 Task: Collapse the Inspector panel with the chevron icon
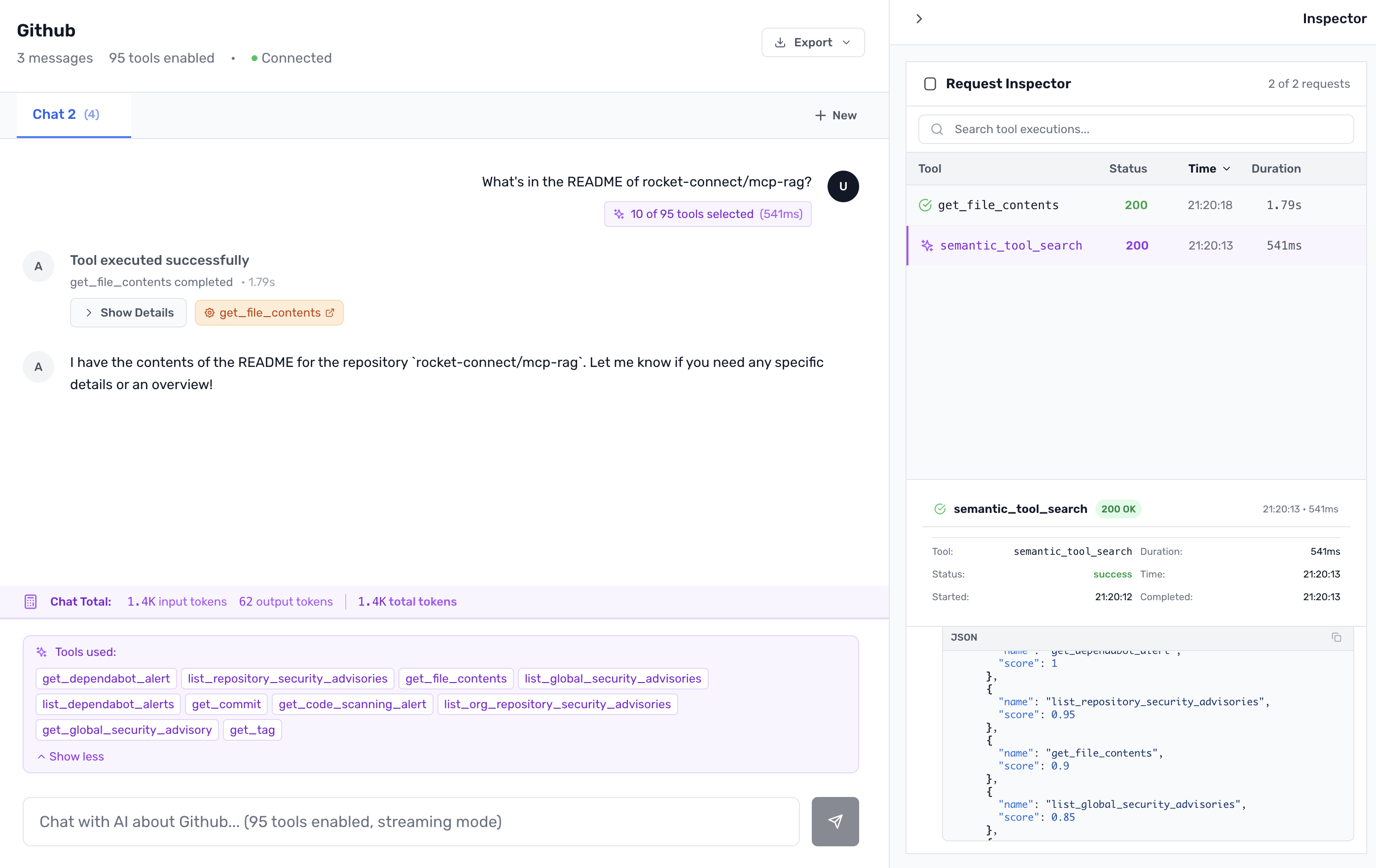point(919,19)
